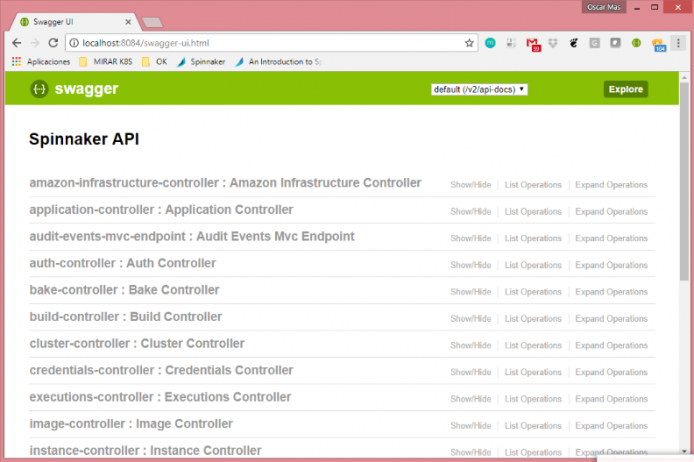Expand amazon-infrastructure-controller section
Image resolution: width=694 pixels, height=462 pixels.
coord(225,183)
